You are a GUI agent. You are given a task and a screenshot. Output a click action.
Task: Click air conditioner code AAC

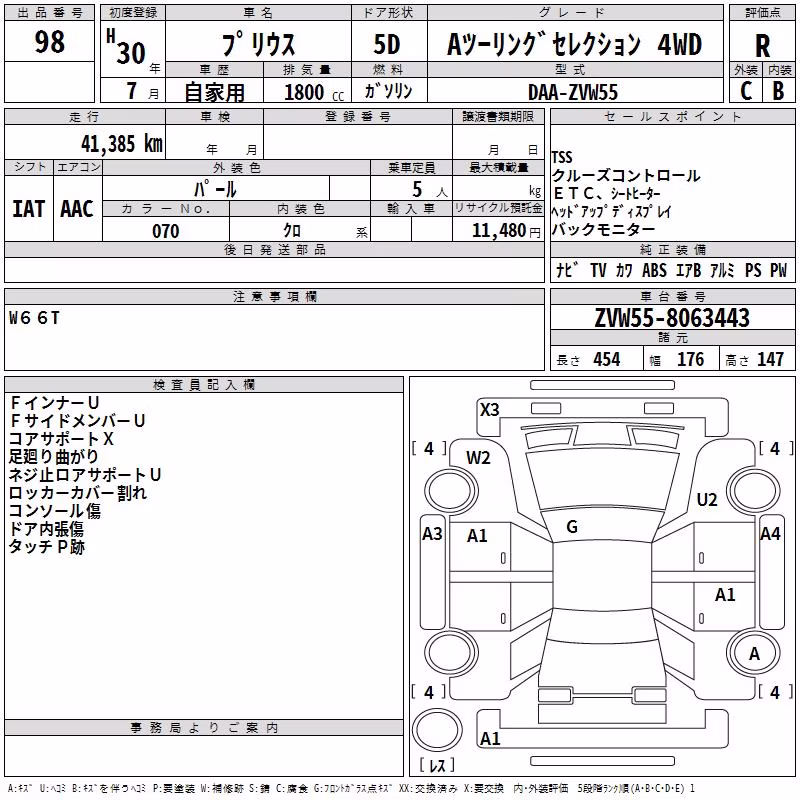(77, 209)
